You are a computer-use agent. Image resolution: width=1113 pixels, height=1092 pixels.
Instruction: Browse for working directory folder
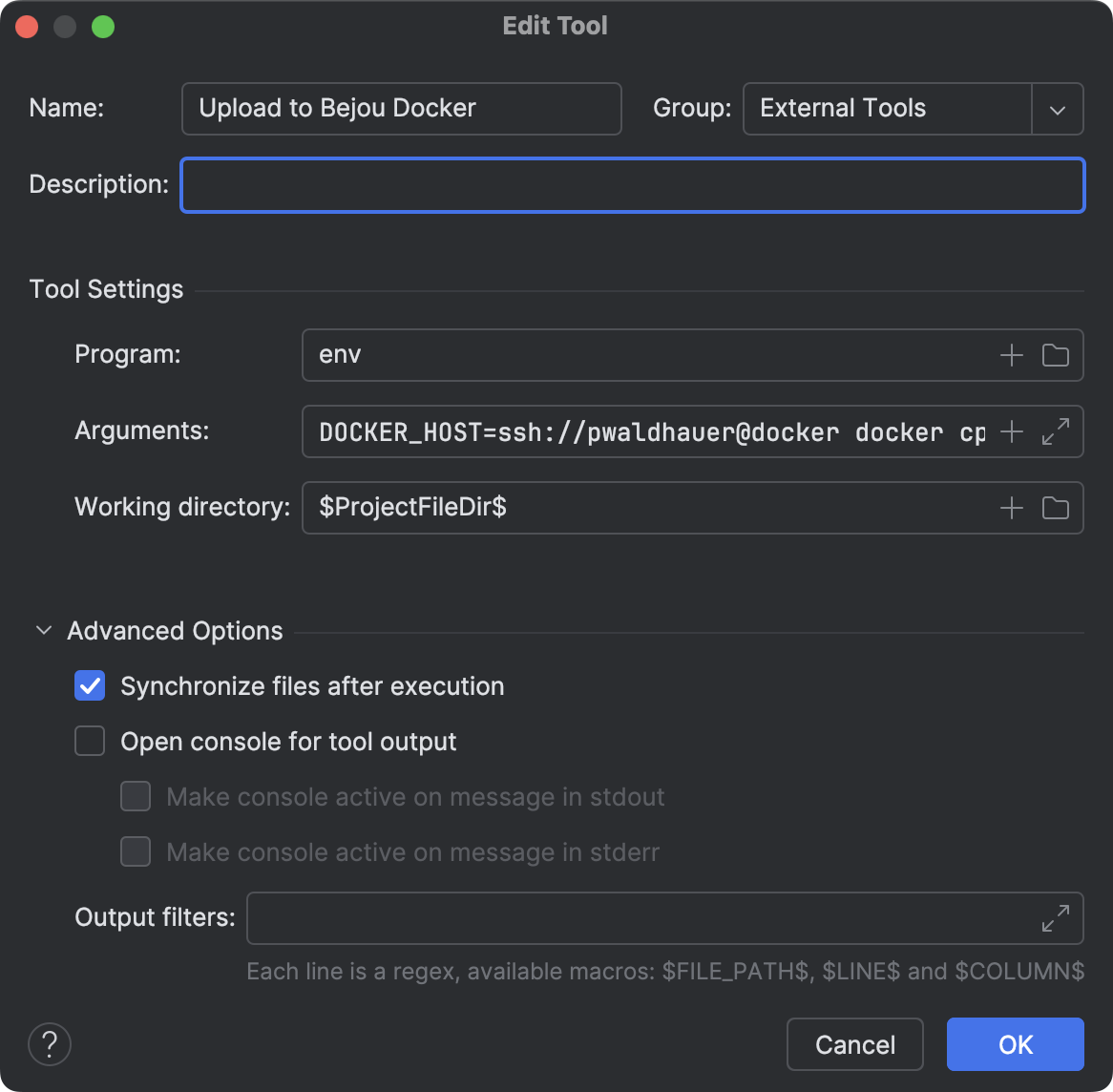1055,508
